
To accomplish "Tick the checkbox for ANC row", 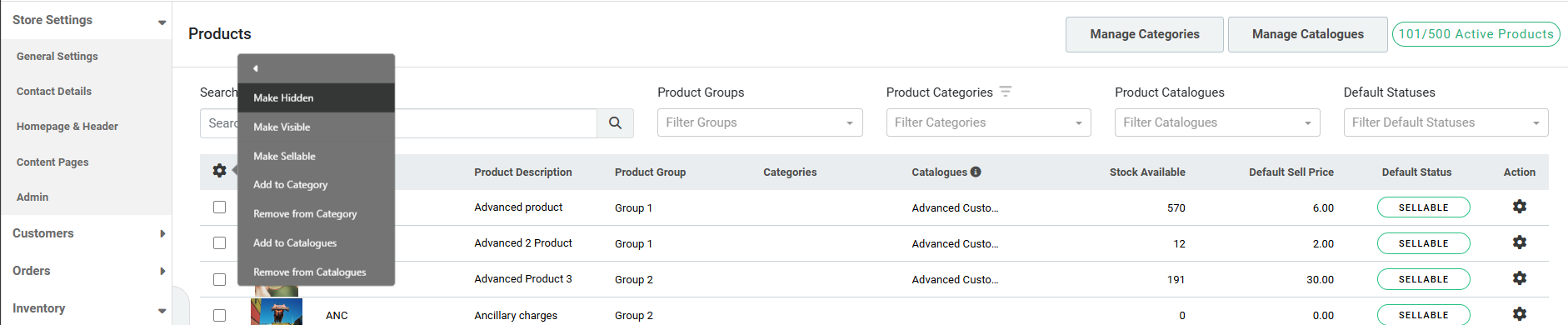I will point(219,315).
